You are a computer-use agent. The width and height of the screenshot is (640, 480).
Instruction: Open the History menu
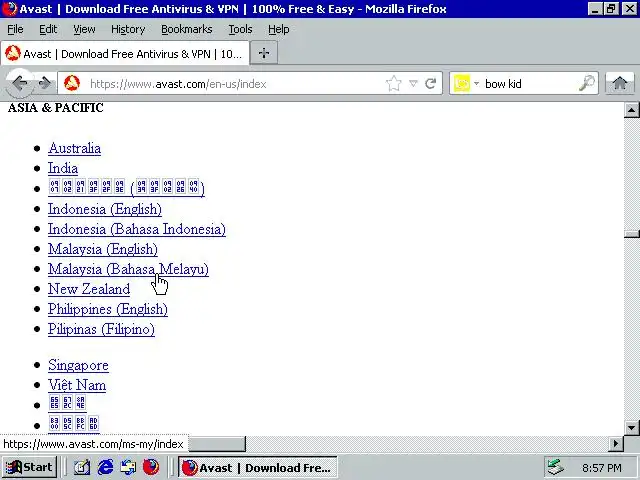(x=128, y=29)
